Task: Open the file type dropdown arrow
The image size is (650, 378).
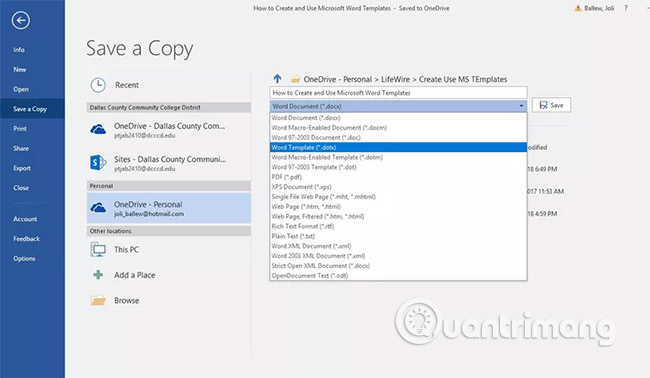Action: tap(521, 107)
